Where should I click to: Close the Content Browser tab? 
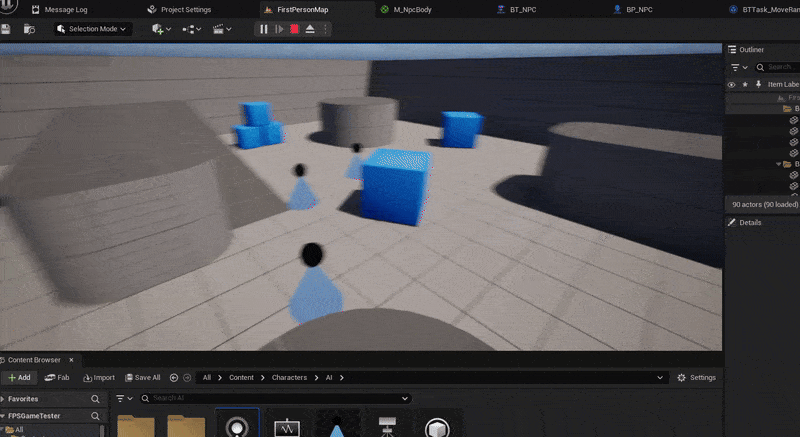[71, 360]
